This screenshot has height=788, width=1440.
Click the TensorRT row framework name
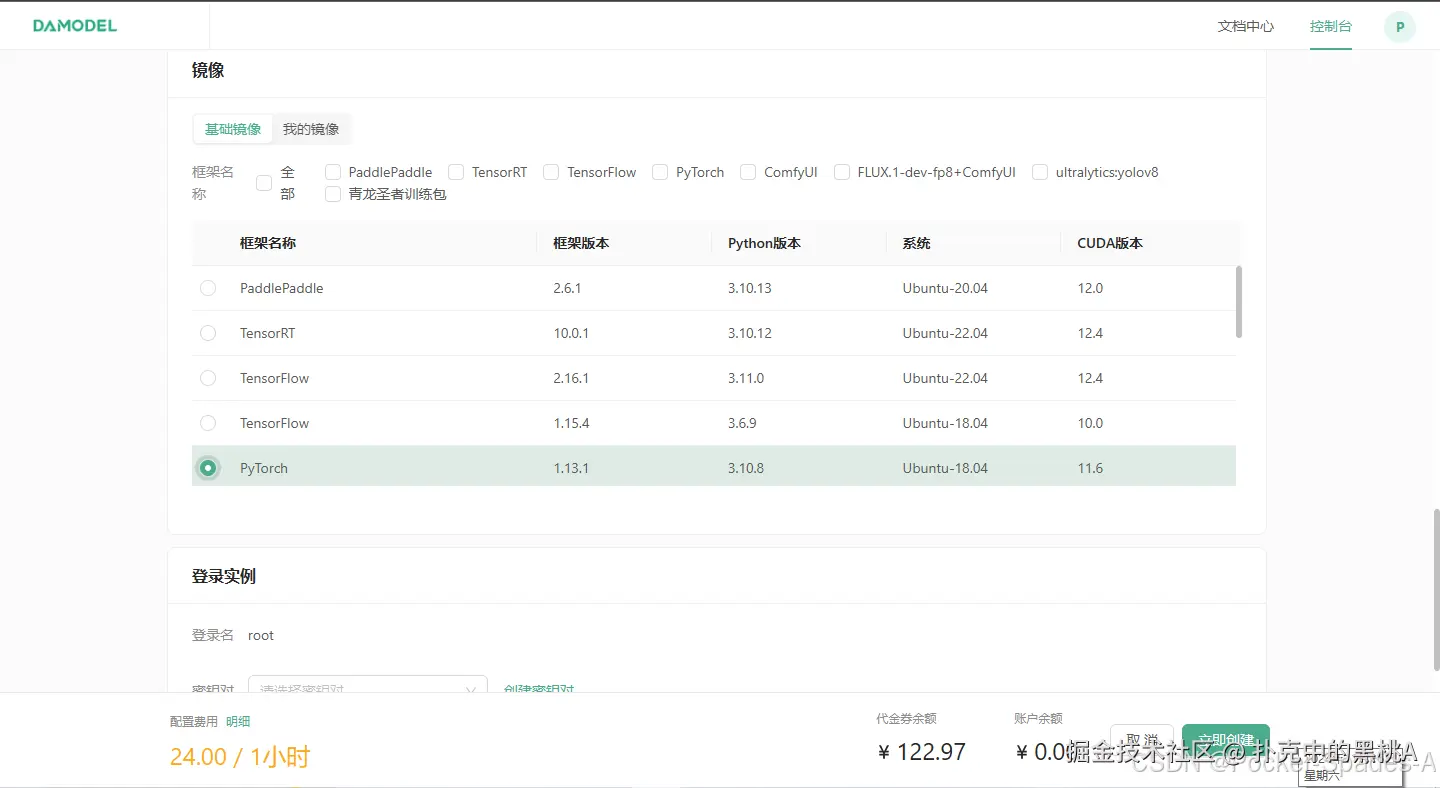coord(268,333)
